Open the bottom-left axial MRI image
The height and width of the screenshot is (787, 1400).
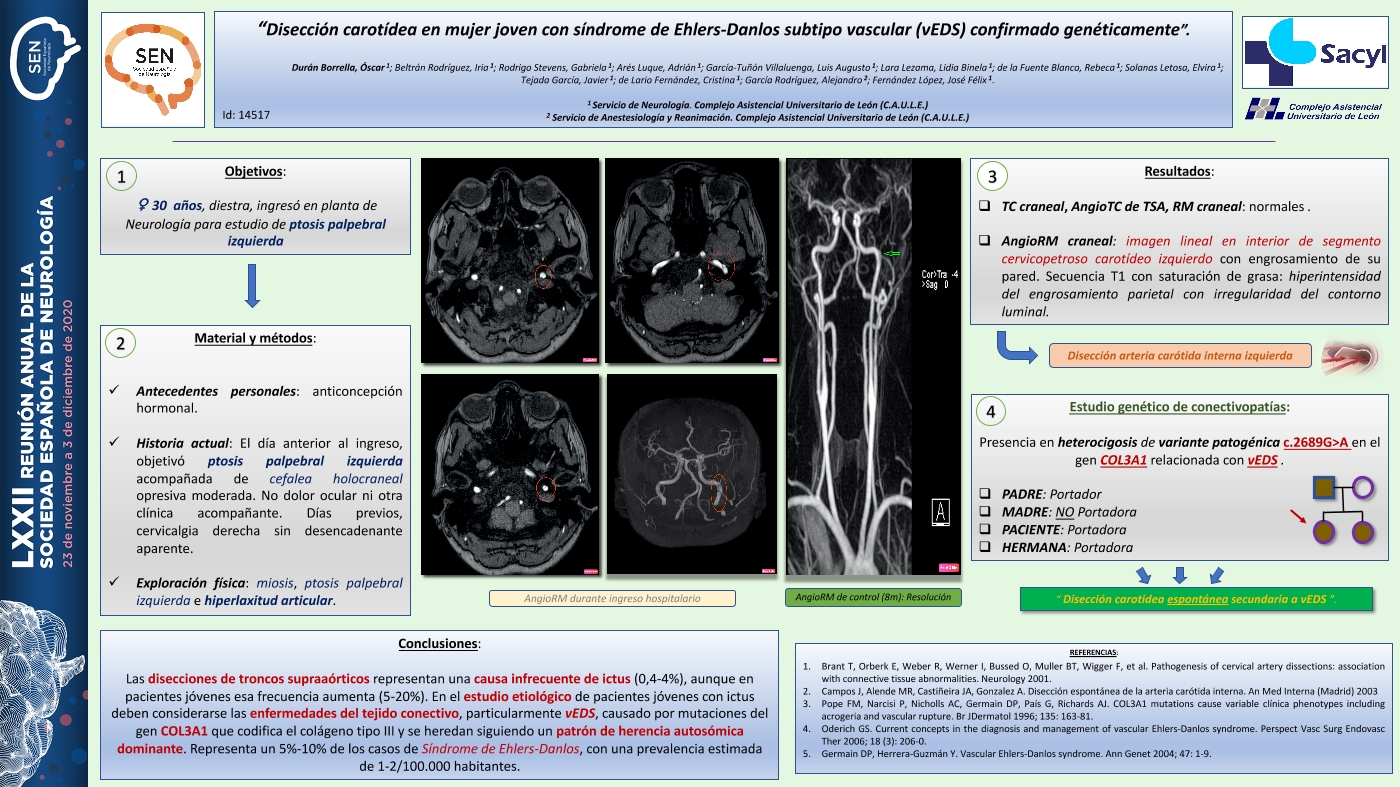coord(510,474)
